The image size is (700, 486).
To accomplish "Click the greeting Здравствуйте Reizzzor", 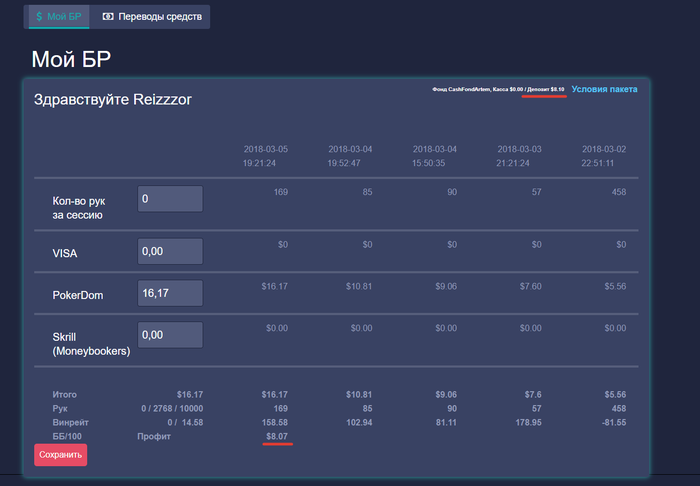I will (x=113, y=100).
